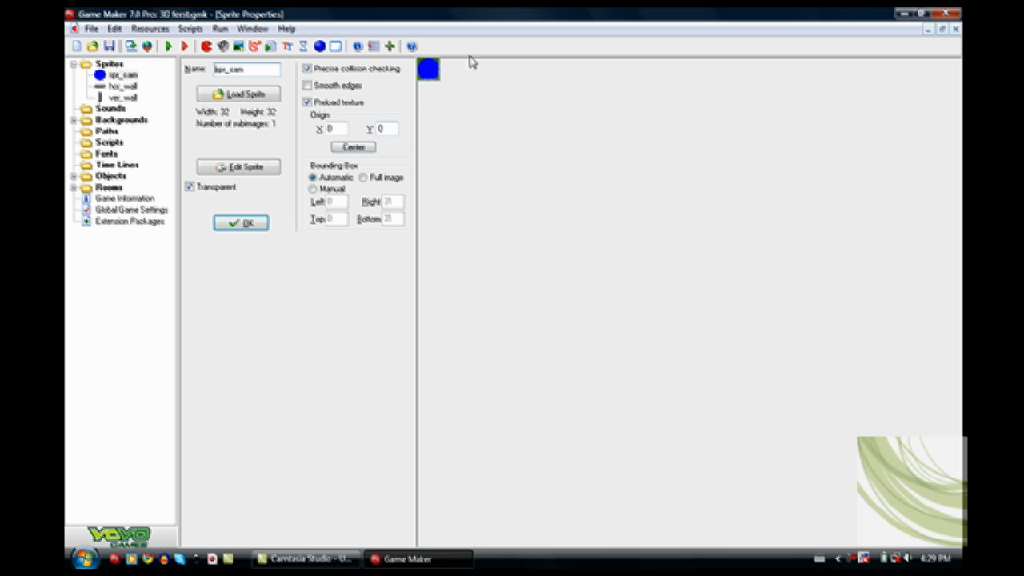The height and width of the screenshot is (576, 1024).
Task: Click the blue ball Create object icon
Action: pyautogui.click(x=320, y=46)
